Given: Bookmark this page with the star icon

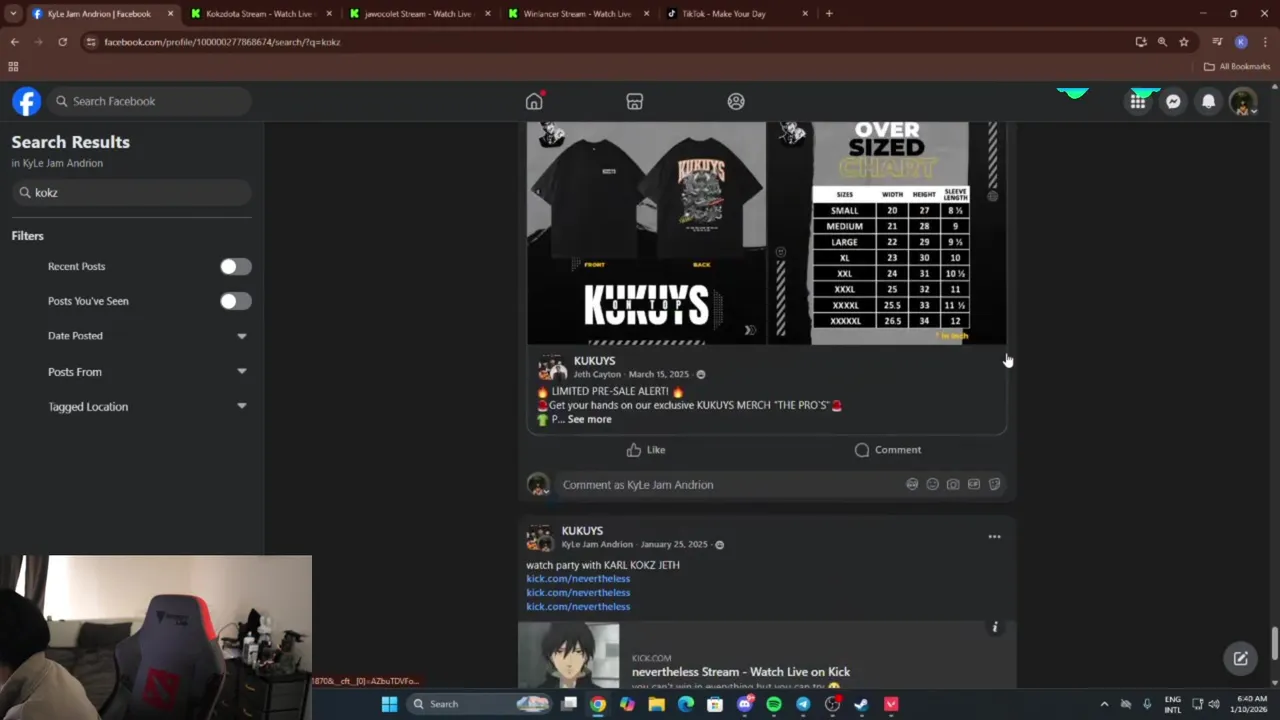Looking at the screenshot, I should point(1184,42).
